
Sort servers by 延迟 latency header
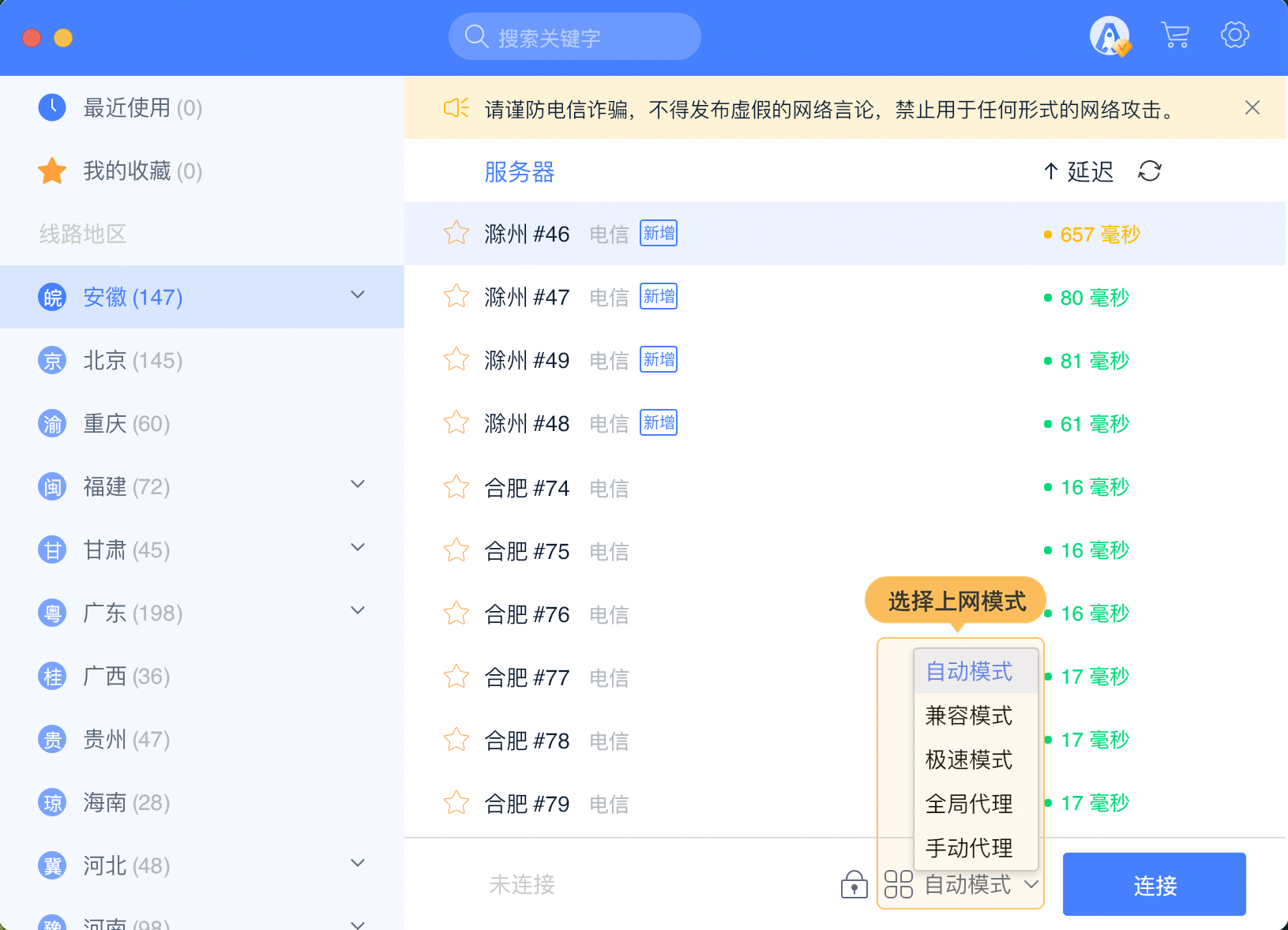point(1080,171)
